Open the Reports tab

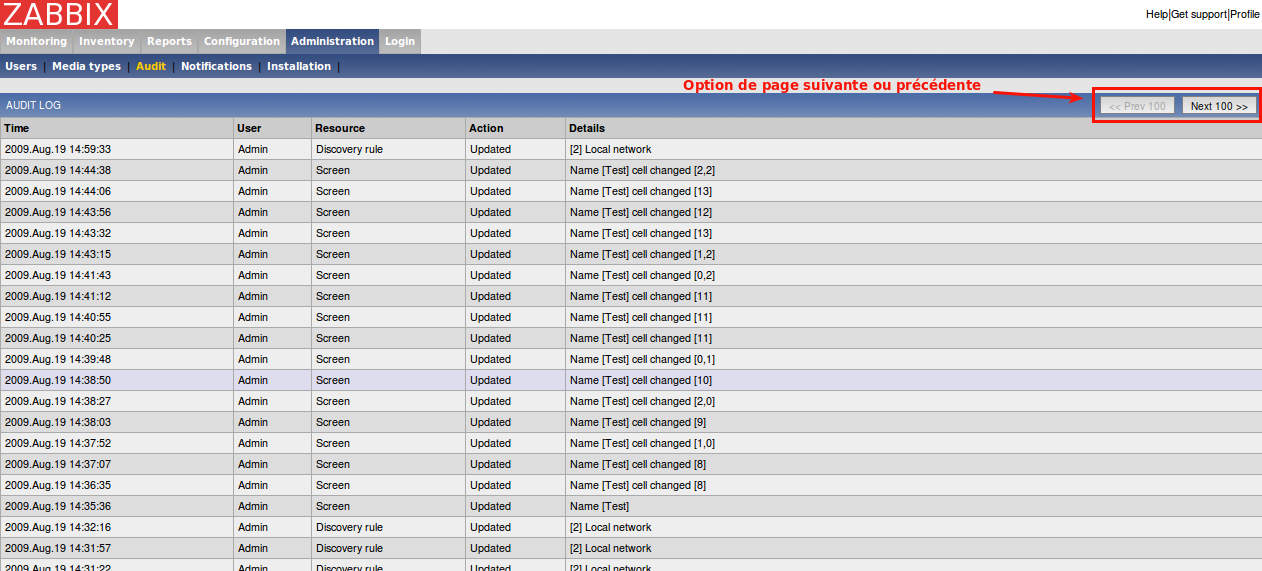coord(169,41)
